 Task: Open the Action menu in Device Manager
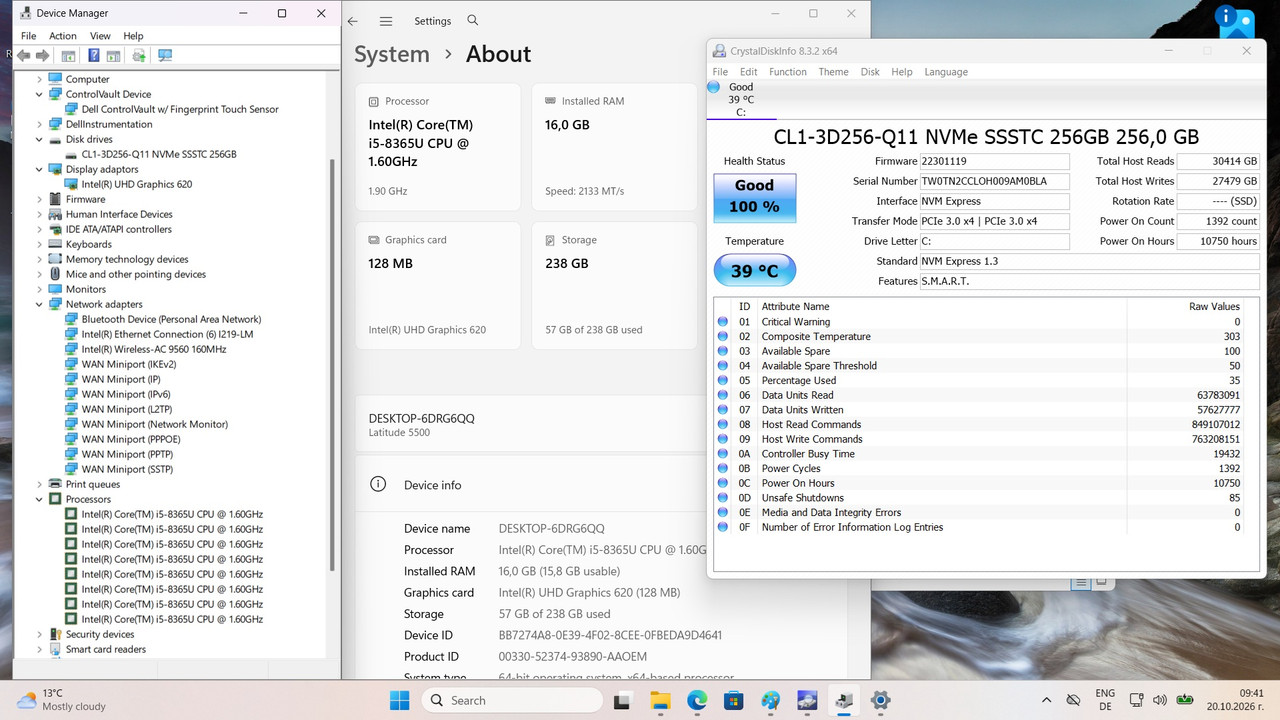pyautogui.click(x=63, y=36)
